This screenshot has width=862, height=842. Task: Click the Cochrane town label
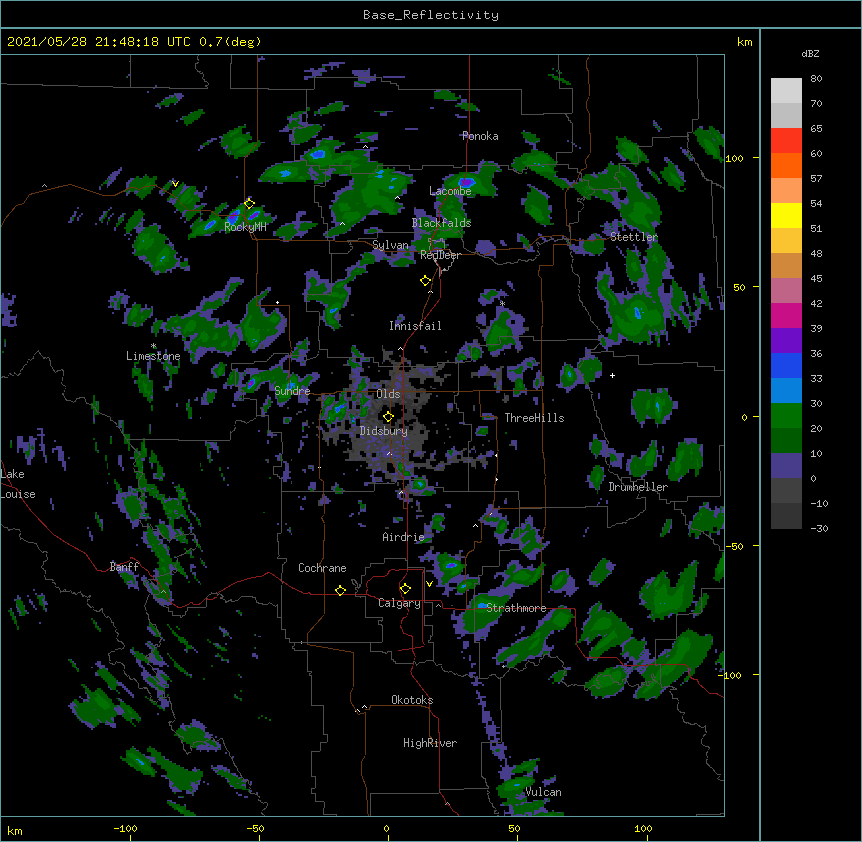point(322,568)
